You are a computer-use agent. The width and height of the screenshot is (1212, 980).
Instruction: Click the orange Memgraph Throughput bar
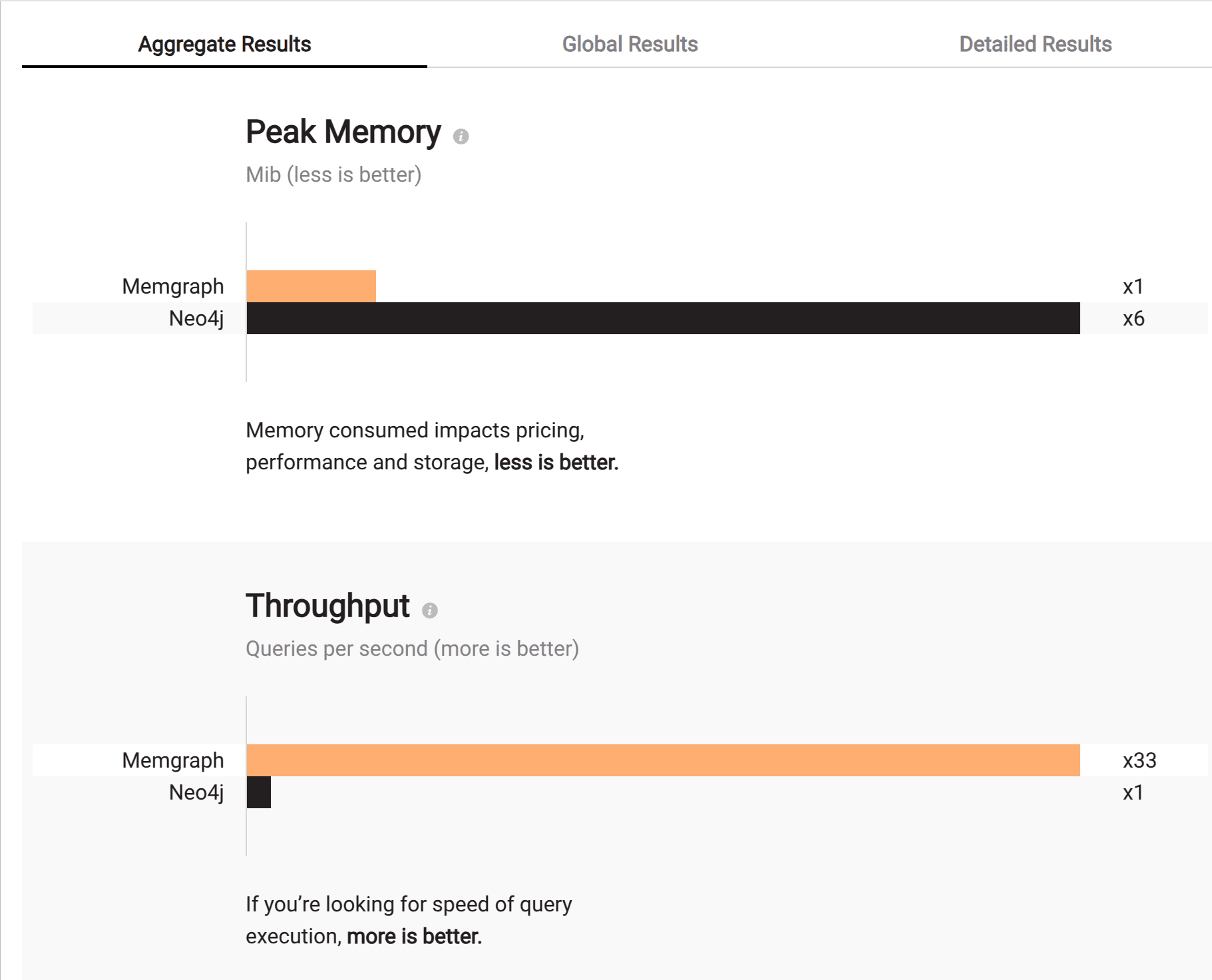[663, 760]
